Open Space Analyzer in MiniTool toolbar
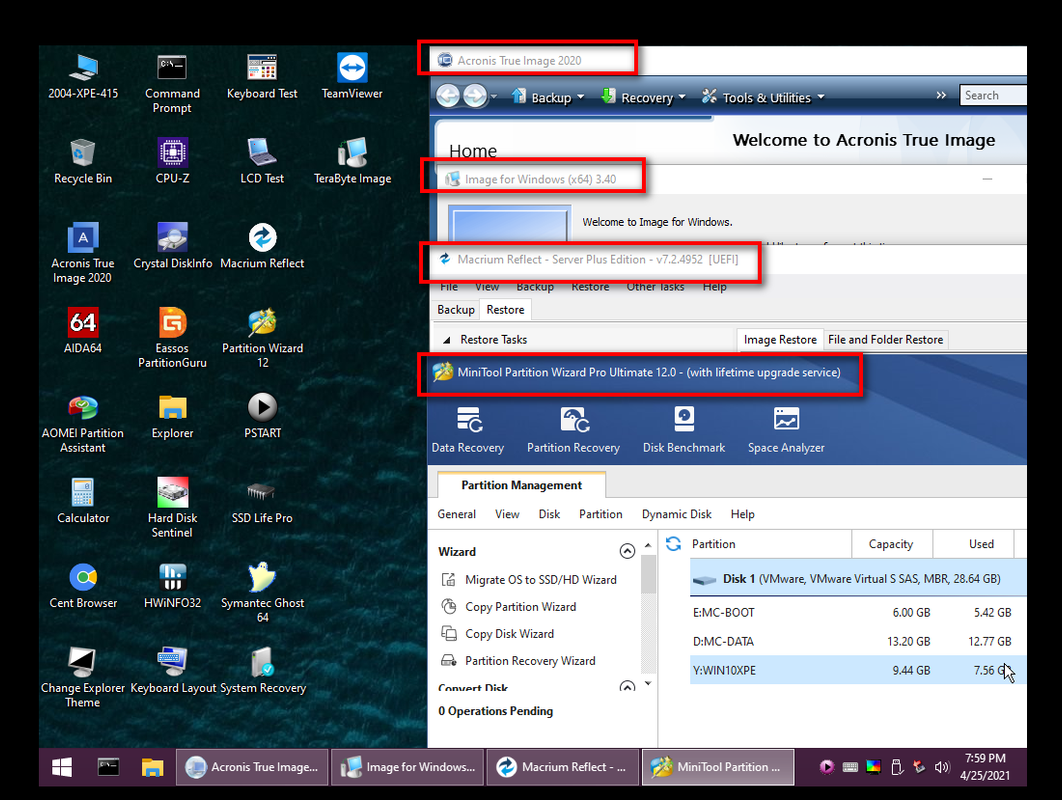The image size is (1062, 800). click(x=786, y=429)
